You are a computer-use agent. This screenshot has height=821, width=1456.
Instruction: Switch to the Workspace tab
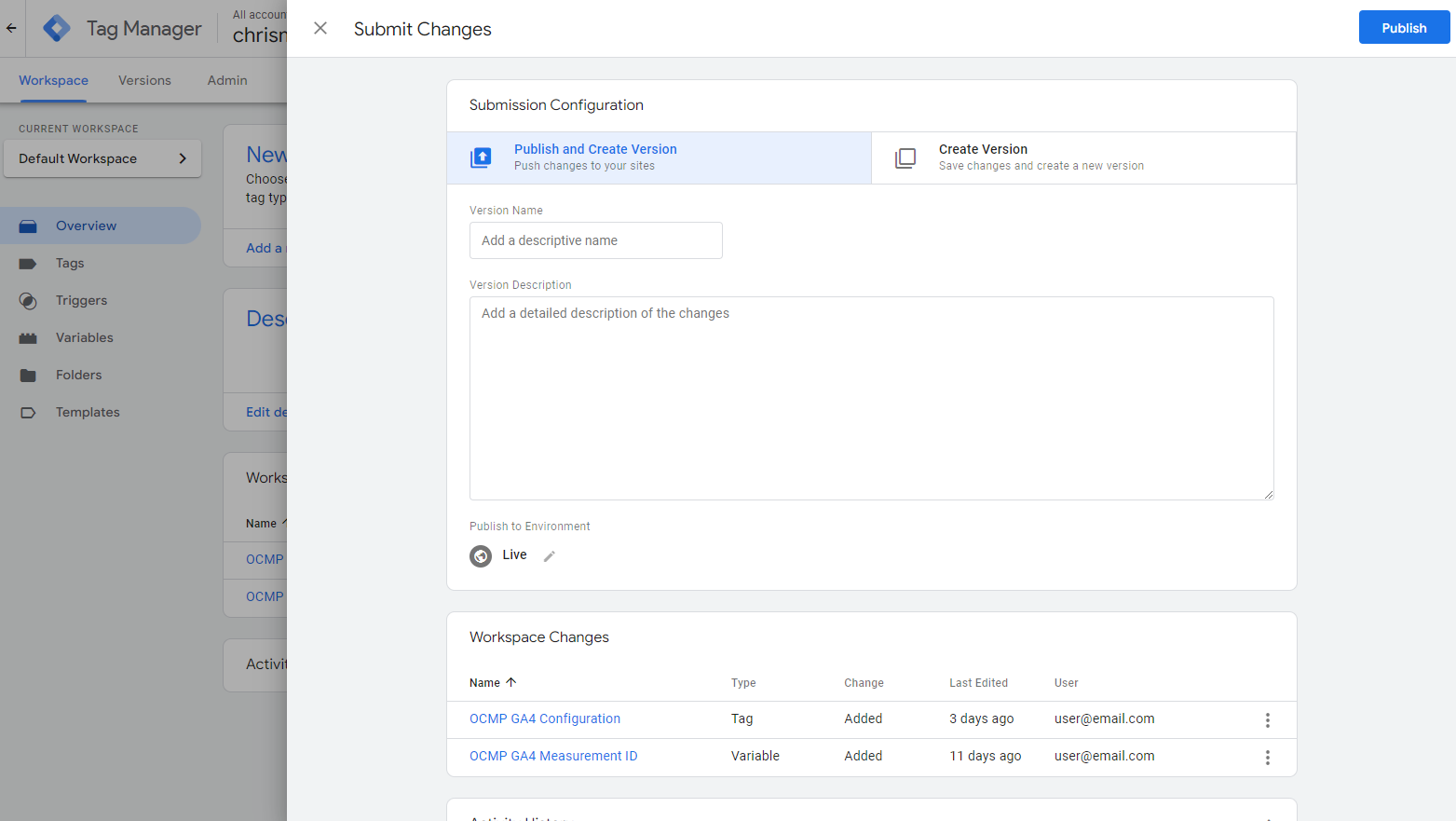pyautogui.click(x=53, y=80)
